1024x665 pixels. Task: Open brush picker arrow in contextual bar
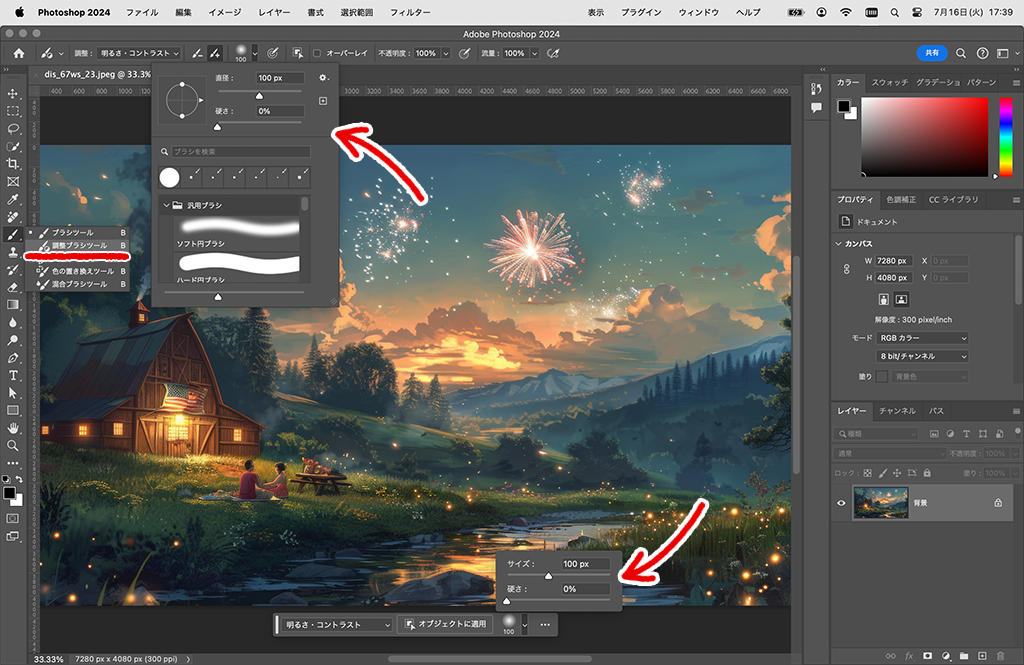click(524, 624)
